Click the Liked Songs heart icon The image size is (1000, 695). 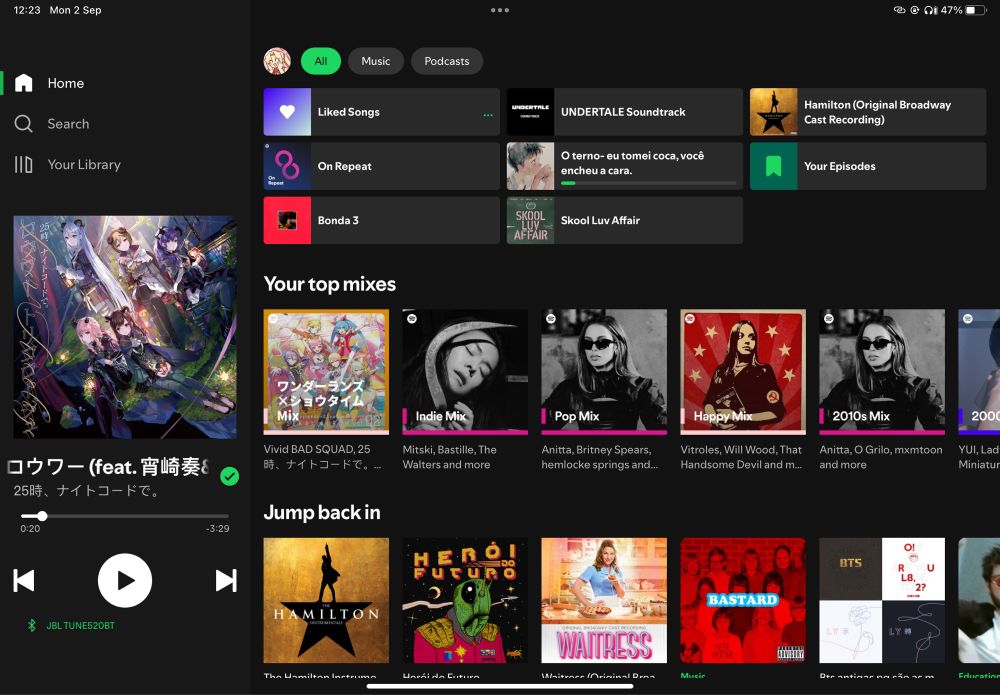coord(288,112)
